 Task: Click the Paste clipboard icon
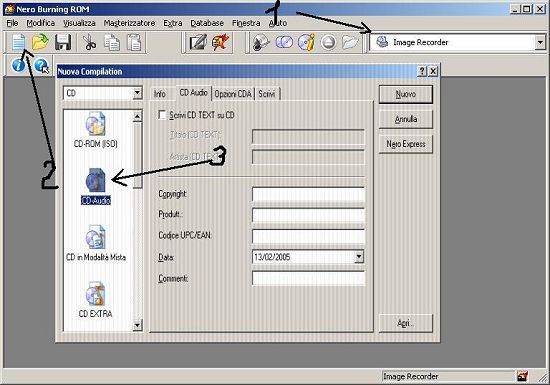pos(134,42)
